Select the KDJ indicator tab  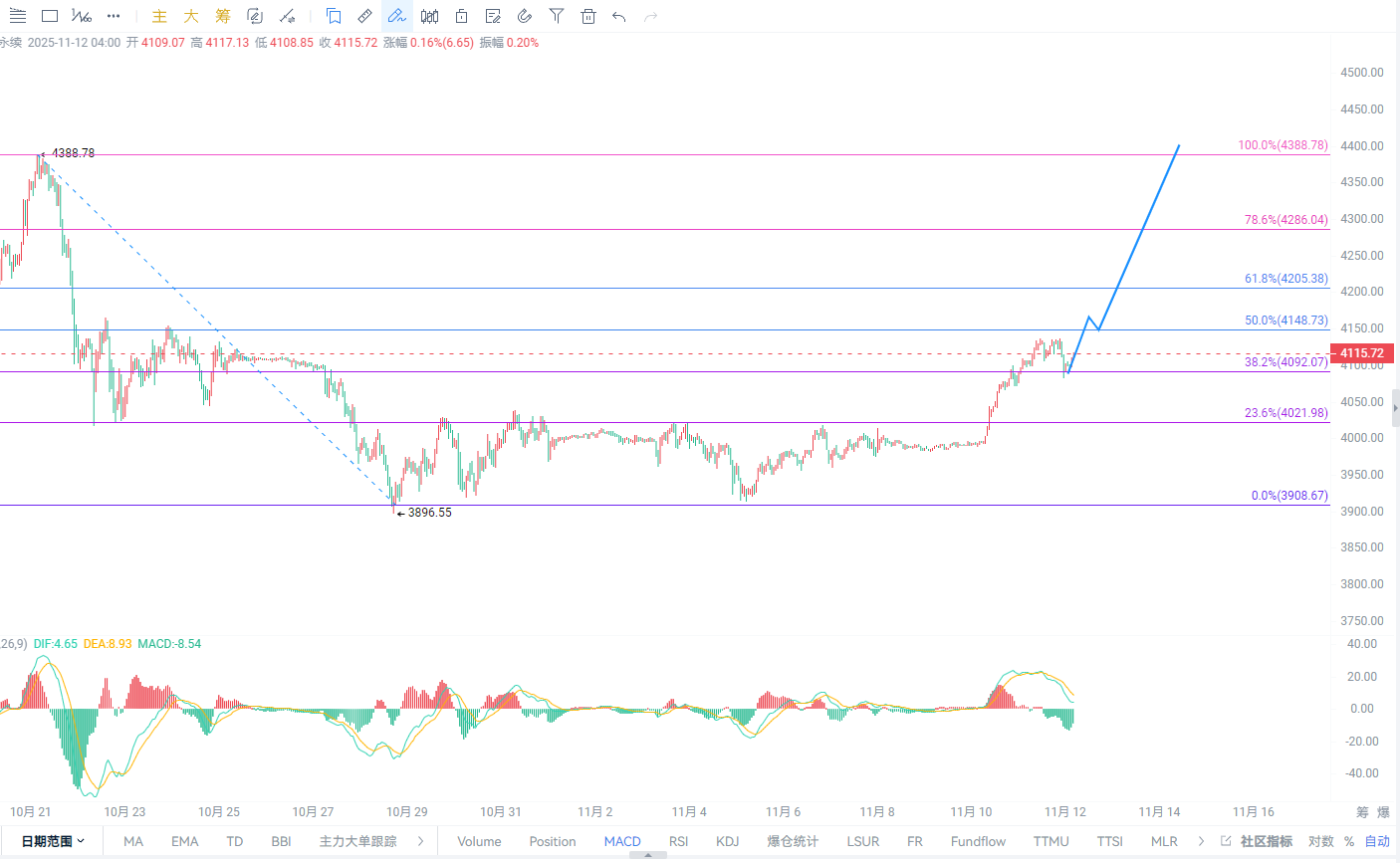[727, 841]
